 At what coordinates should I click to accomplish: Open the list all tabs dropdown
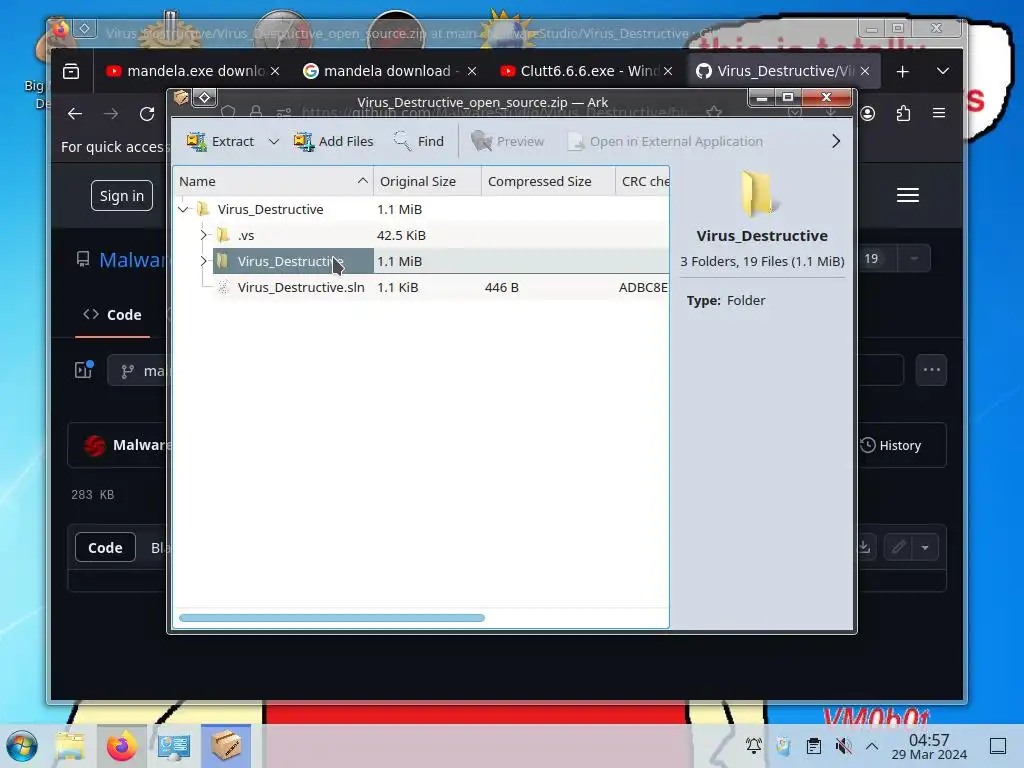click(943, 71)
